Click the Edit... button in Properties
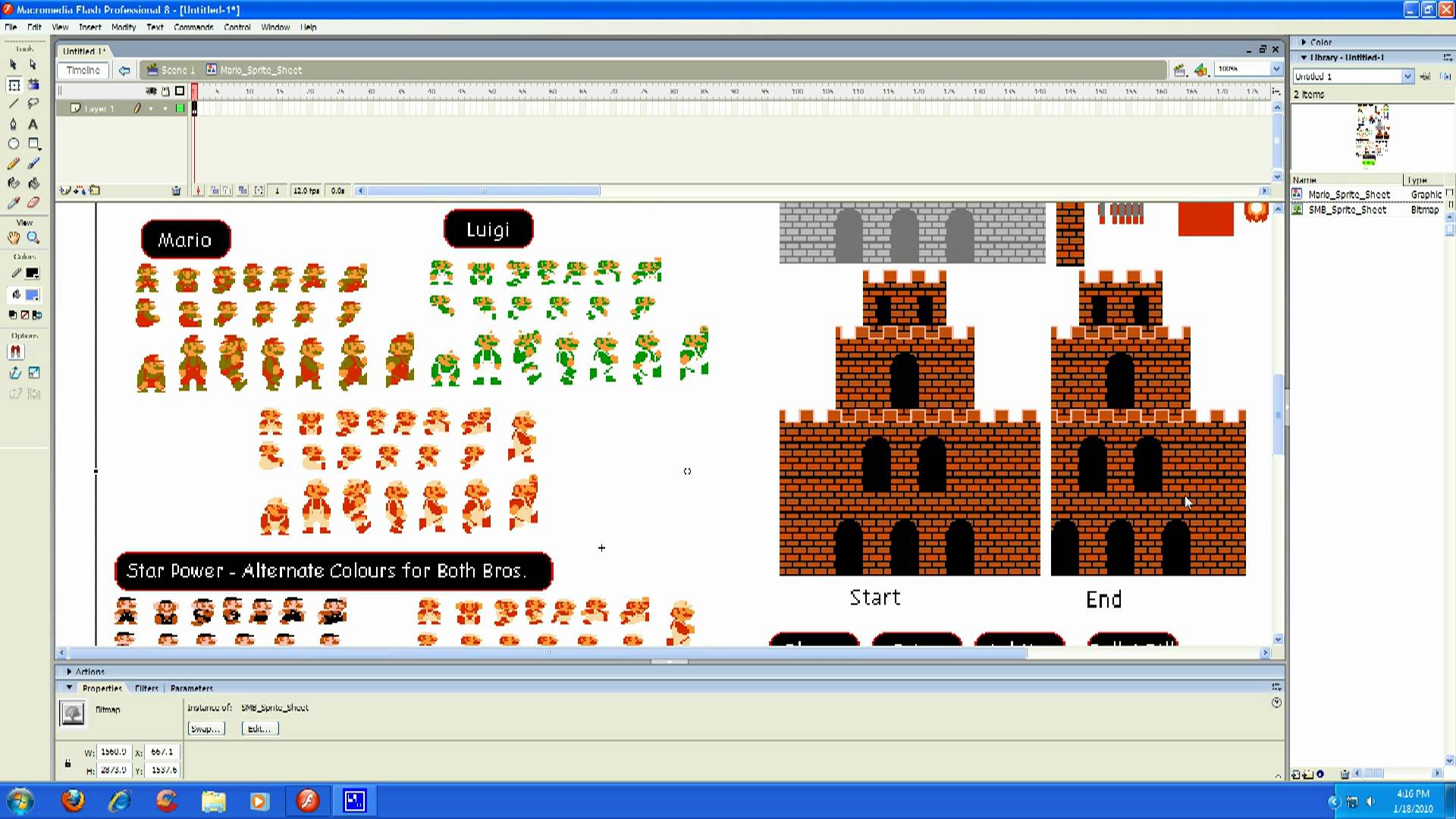The image size is (1456, 819). tap(259, 729)
